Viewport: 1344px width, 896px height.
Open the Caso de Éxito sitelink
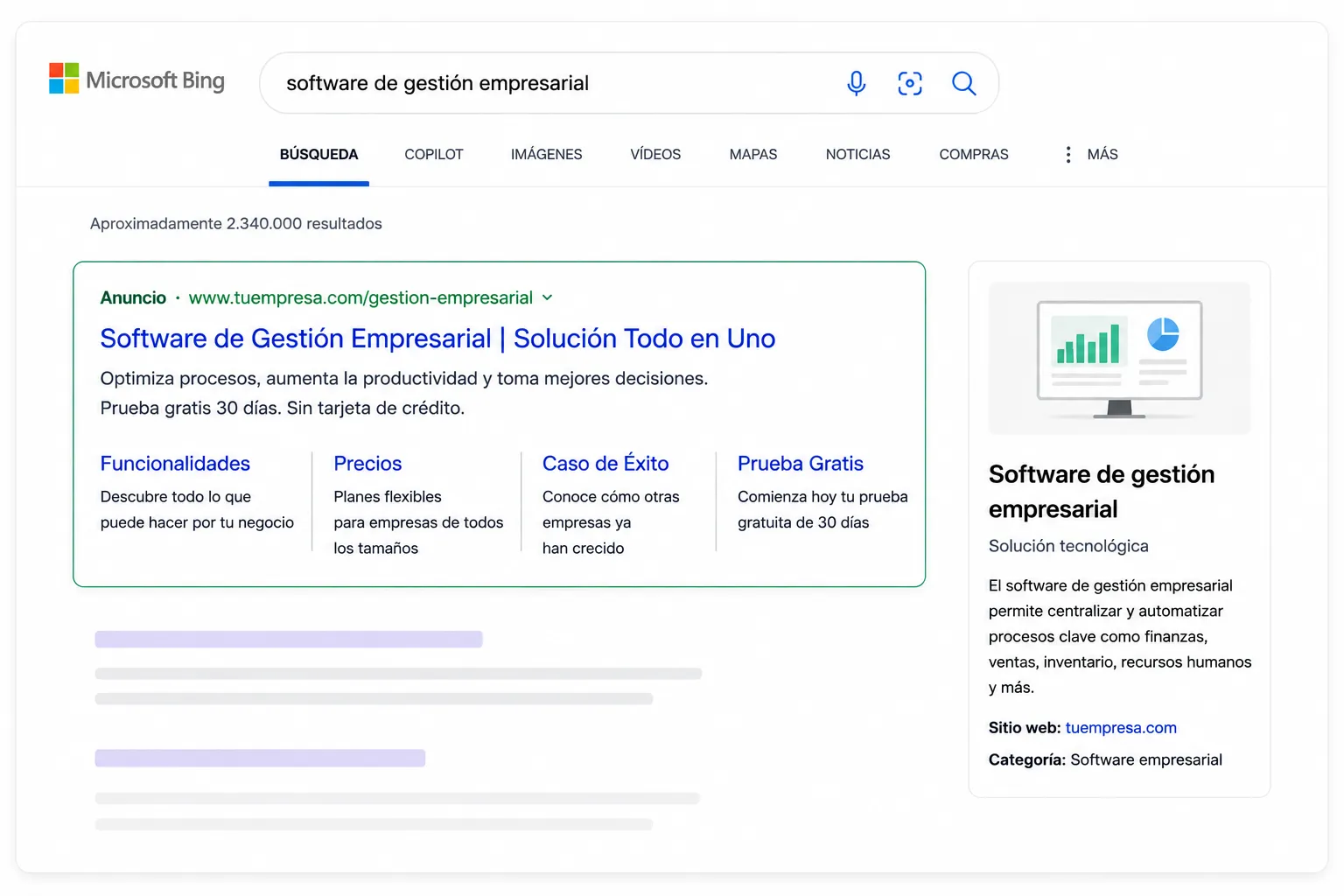(605, 464)
